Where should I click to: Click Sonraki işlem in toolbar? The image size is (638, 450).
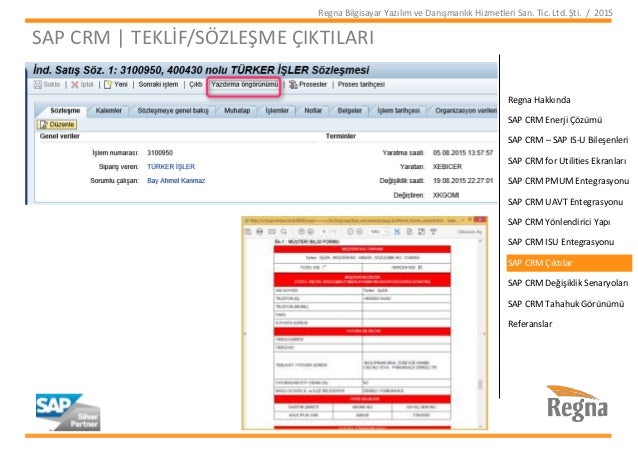tap(158, 84)
